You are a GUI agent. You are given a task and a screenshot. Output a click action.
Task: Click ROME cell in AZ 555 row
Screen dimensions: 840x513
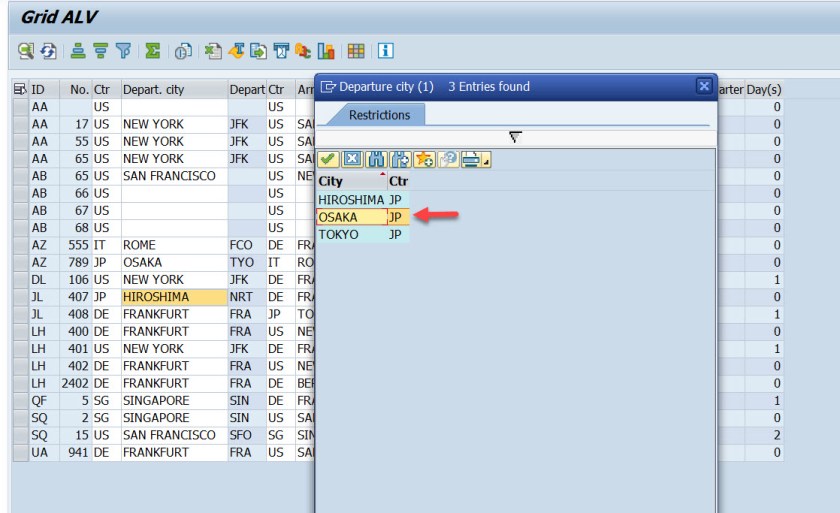pos(174,245)
